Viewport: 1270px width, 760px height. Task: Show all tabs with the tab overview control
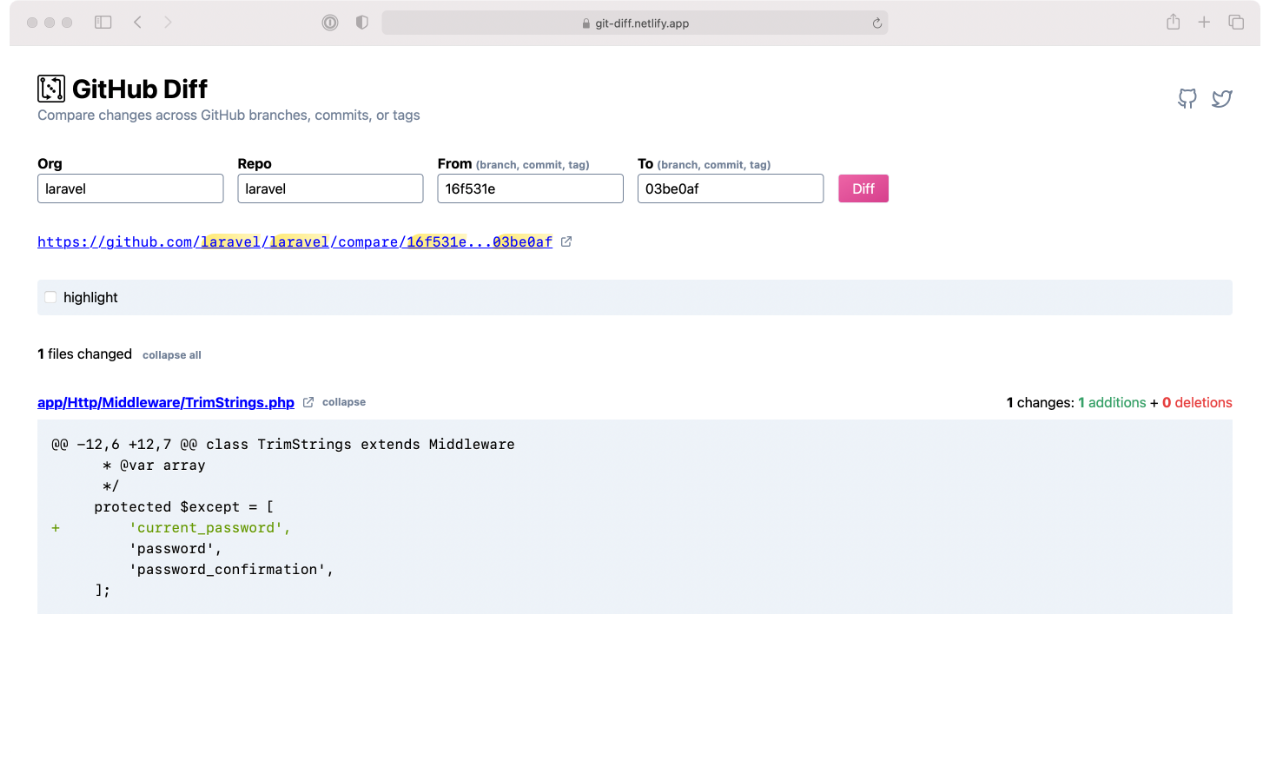coord(1236,21)
